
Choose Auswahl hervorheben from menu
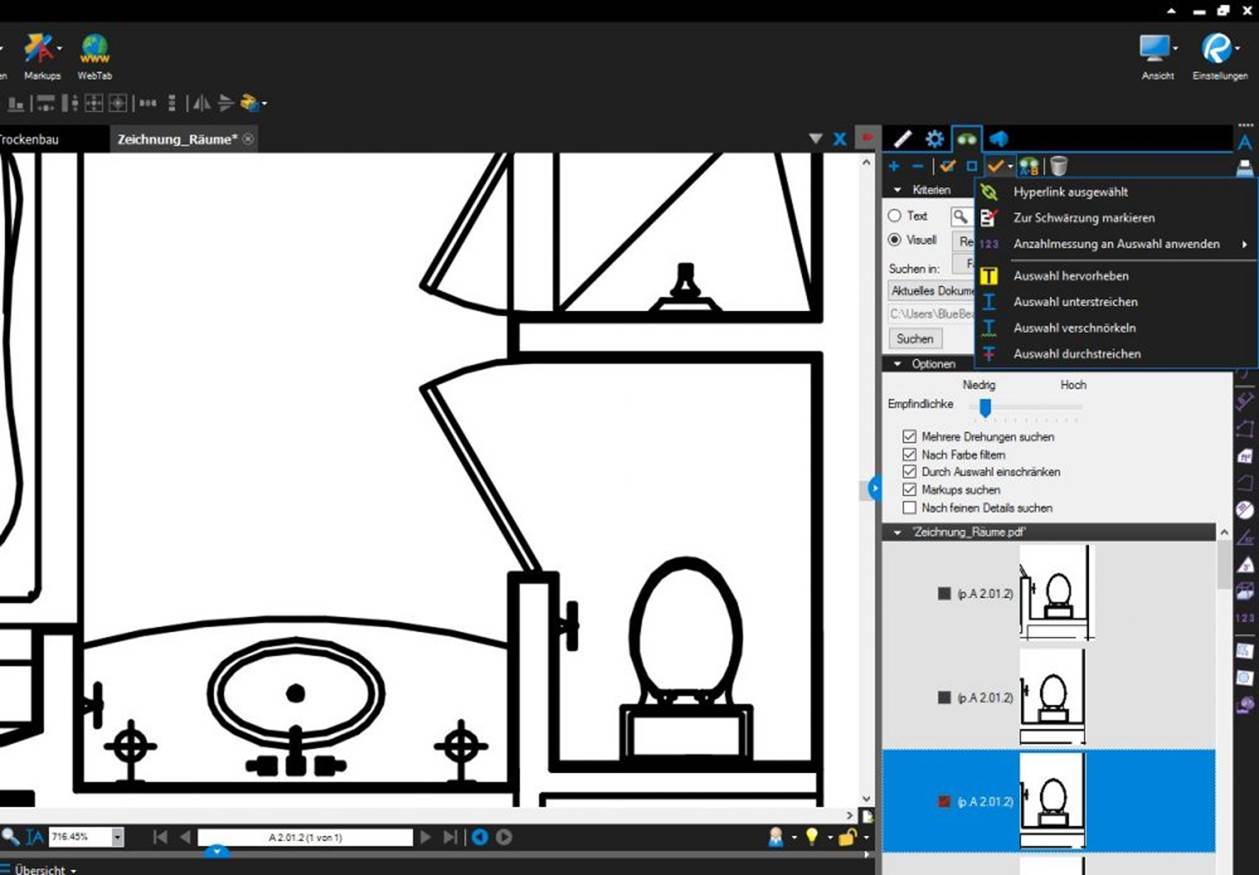1071,276
